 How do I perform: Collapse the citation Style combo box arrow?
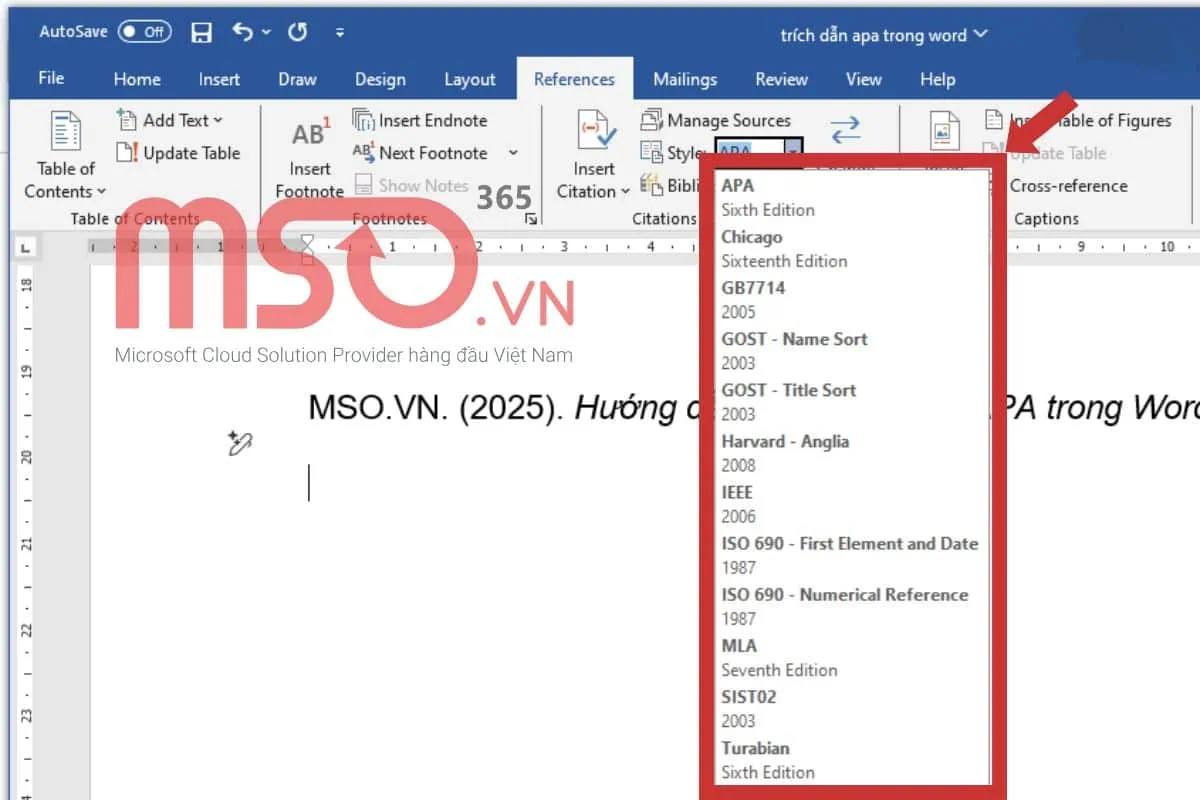point(792,151)
